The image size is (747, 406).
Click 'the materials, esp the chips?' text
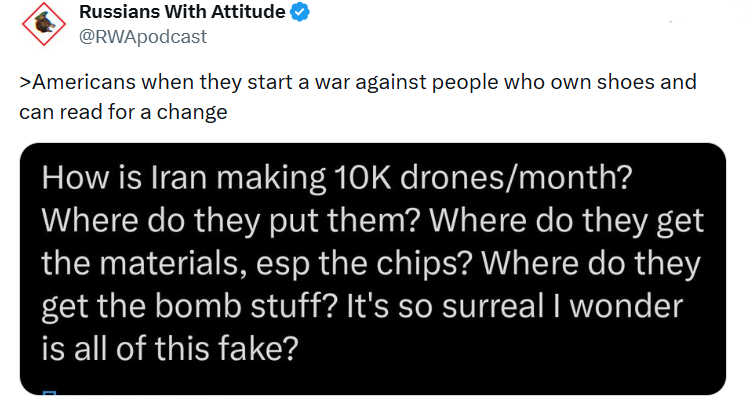click(x=257, y=264)
